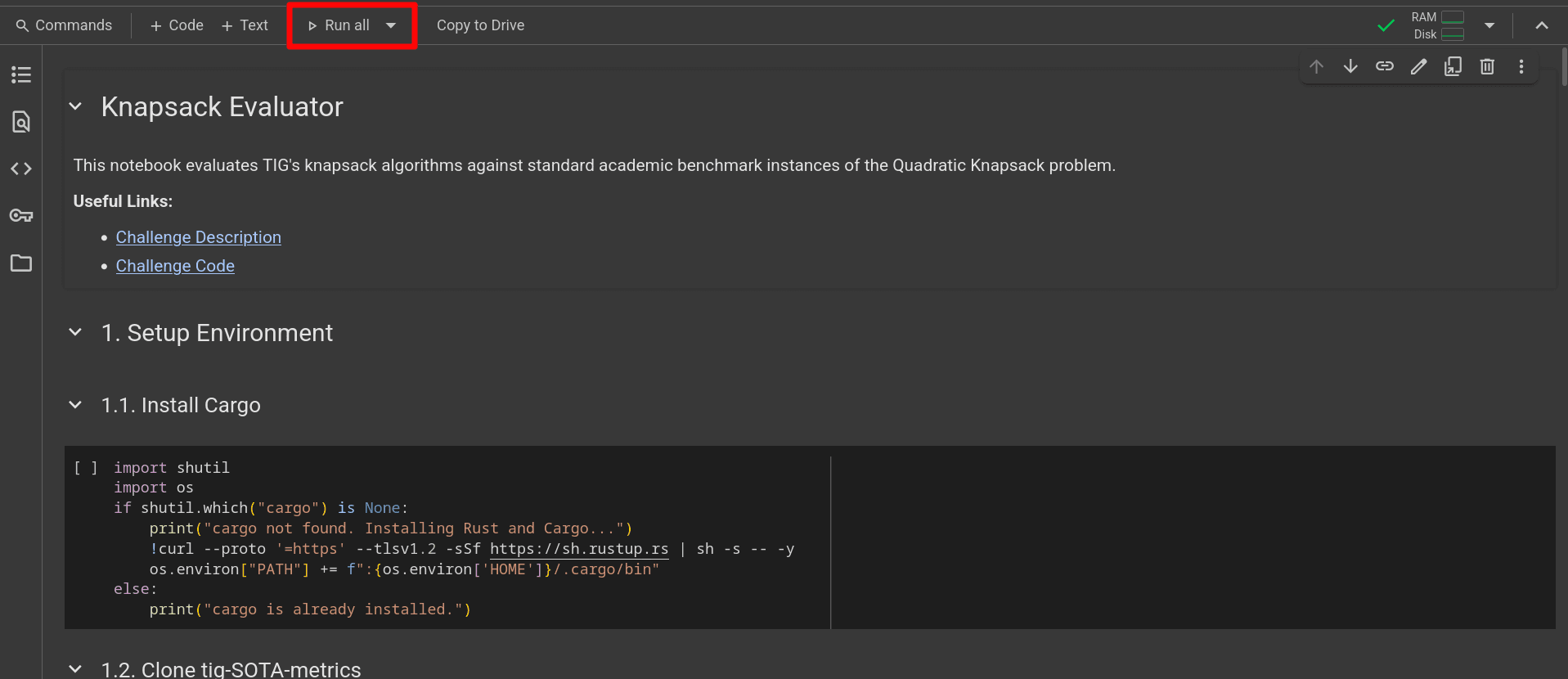
Task: Open the Secrets key icon
Action: pyautogui.click(x=21, y=216)
